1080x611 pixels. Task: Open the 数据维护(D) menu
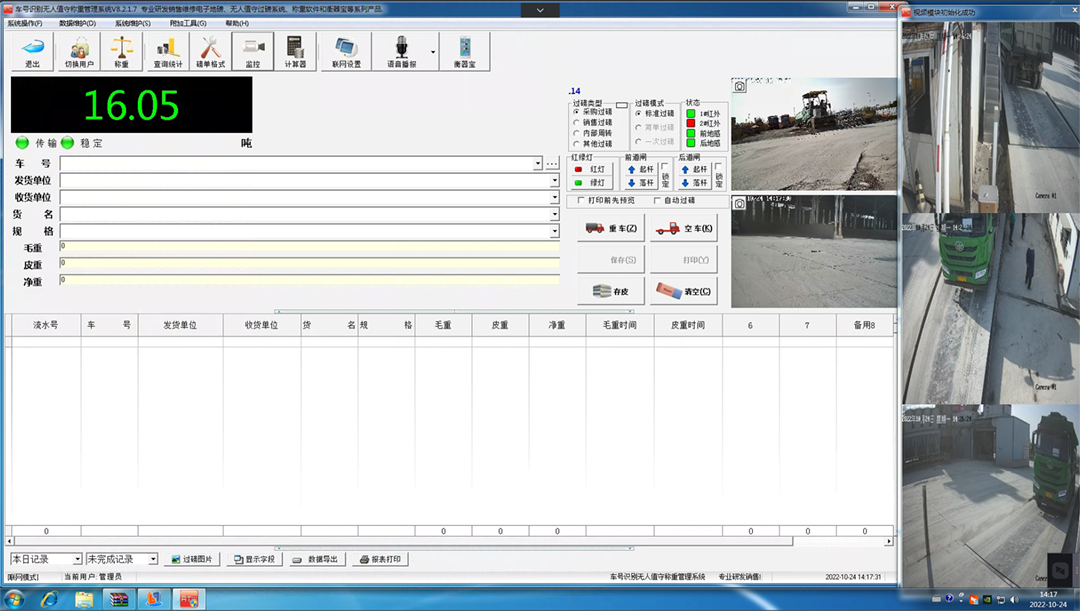coord(78,23)
